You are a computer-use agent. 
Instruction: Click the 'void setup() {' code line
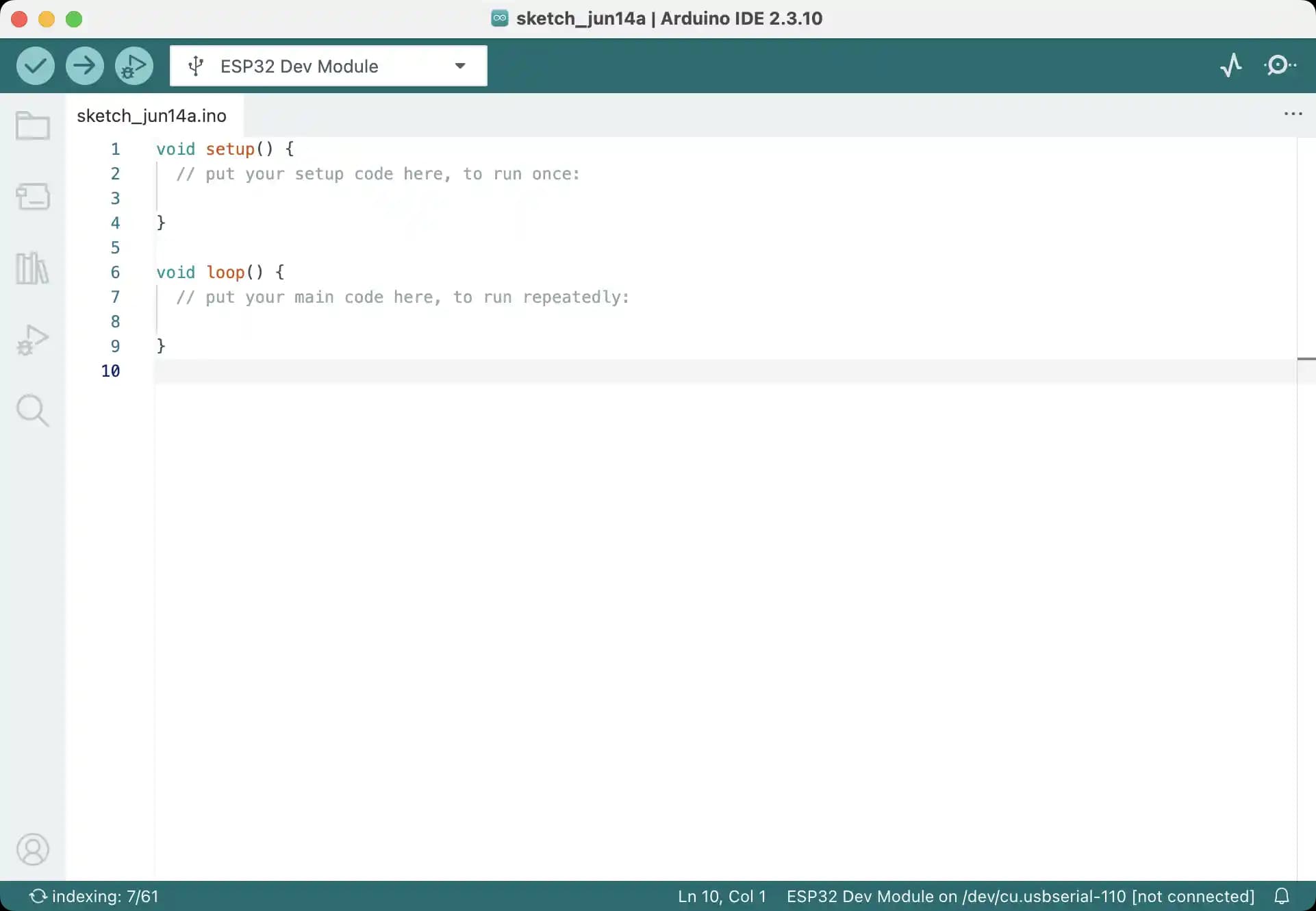[x=225, y=149]
